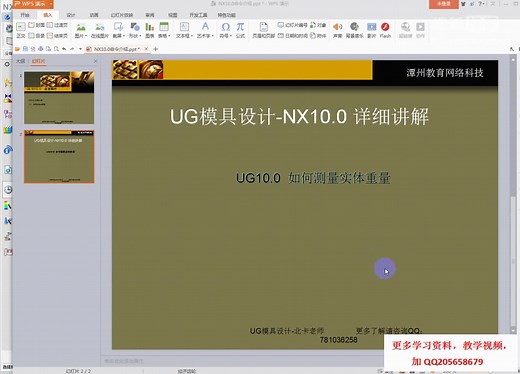Click the open folder quick-access icon
The width and height of the screenshot is (520, 374).
pyautogui.click(x=18, y=49)
